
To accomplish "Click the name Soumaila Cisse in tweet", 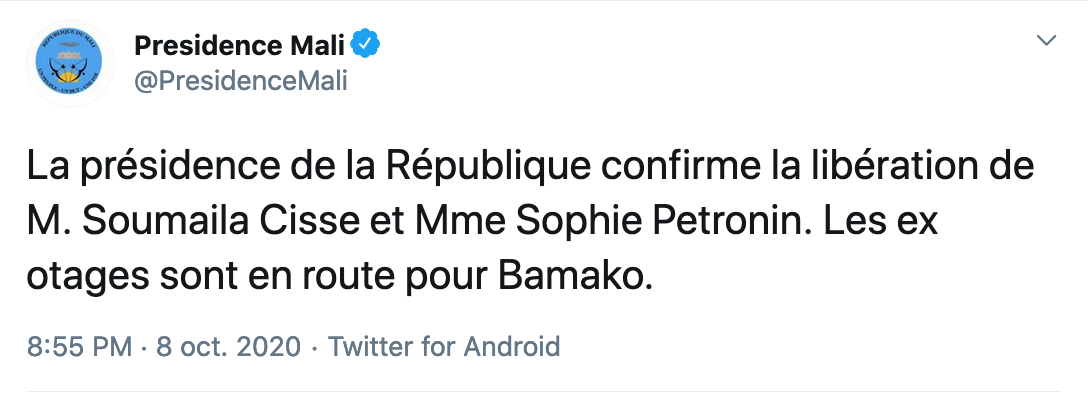I will [221, 222].
